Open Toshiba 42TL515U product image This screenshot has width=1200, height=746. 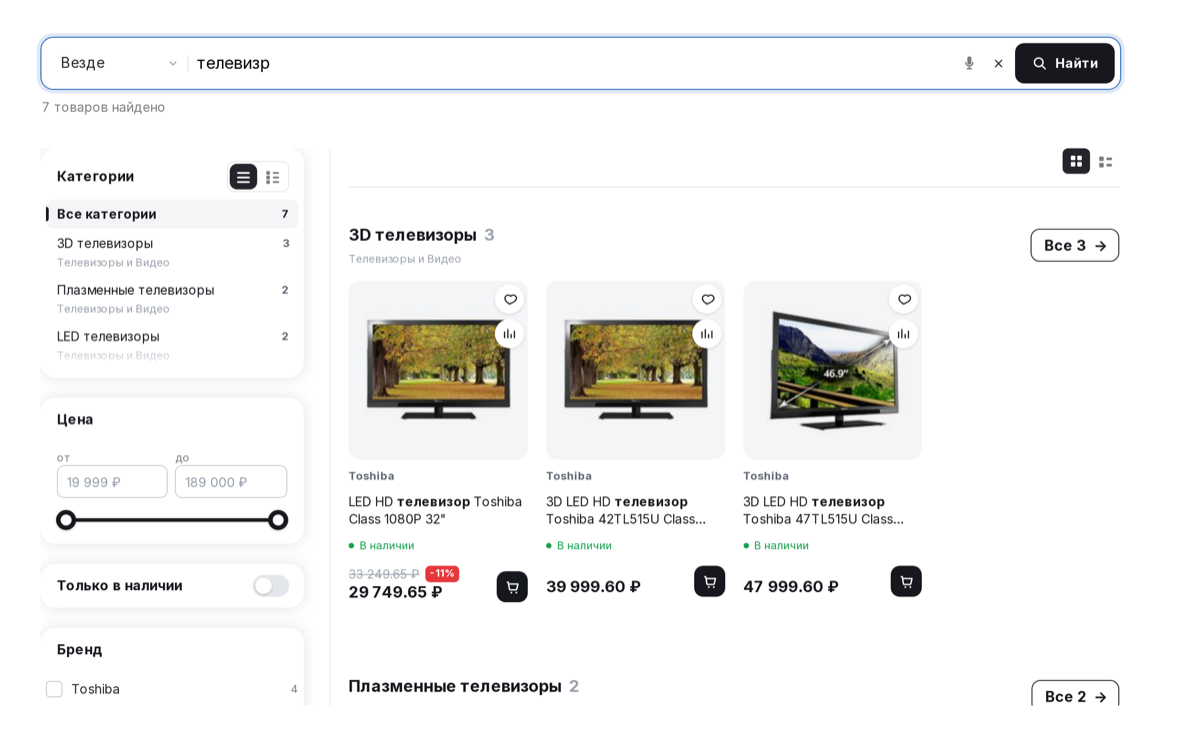coord(635,370)
